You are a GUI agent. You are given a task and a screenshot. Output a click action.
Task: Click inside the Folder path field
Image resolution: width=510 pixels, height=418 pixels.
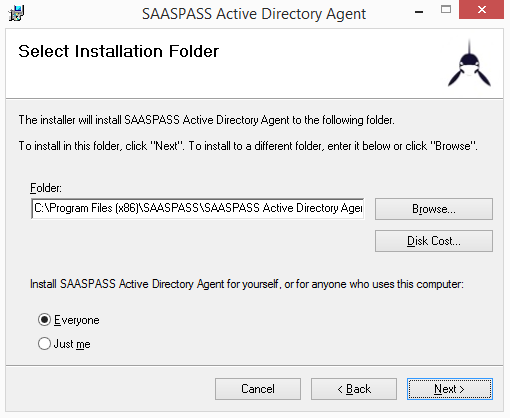[x=198, y=208]
